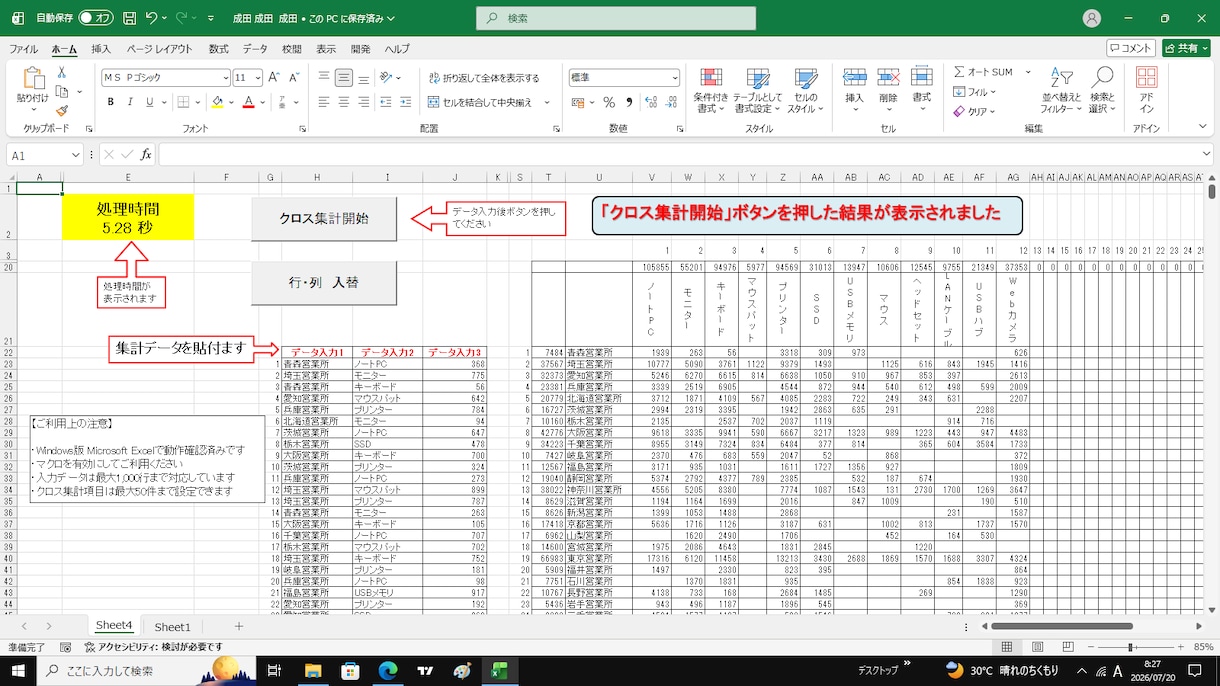Click the search (検索) box in title bar
Image resolution: width=1220 pixels, height=686 pixels.
(615, 18)
